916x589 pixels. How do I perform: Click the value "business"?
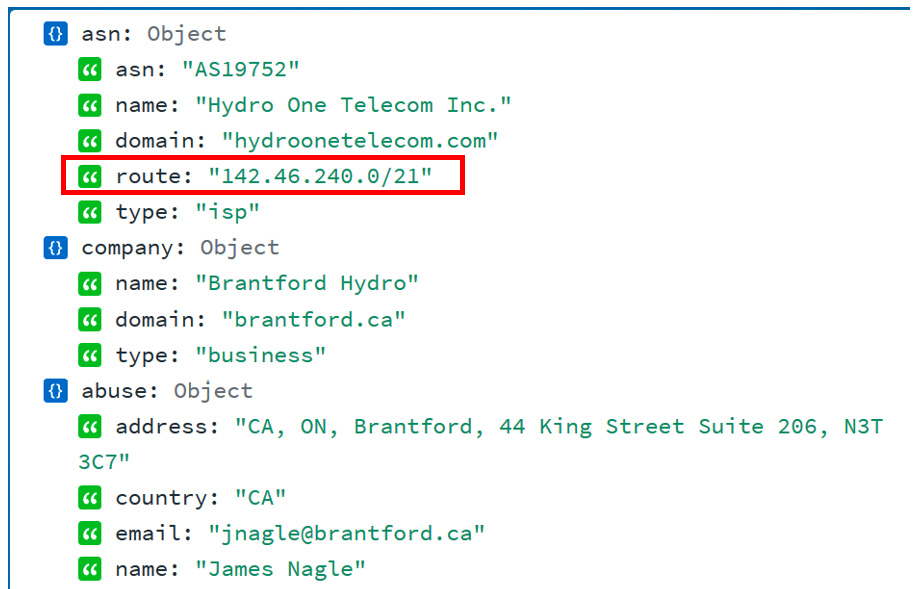(x=261, y=355)
